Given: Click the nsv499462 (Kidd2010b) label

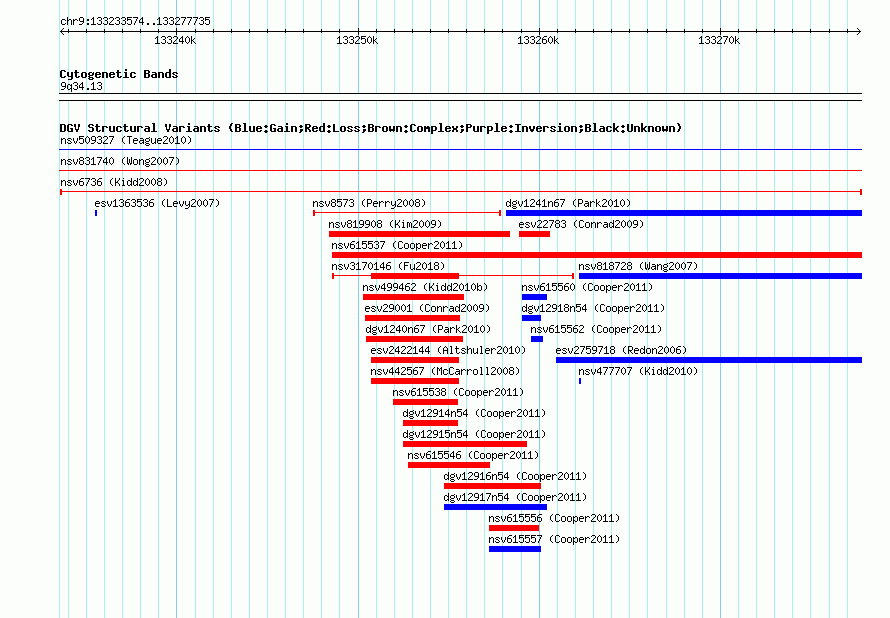Looking at the screenshot, I should (x=425, y=287).
